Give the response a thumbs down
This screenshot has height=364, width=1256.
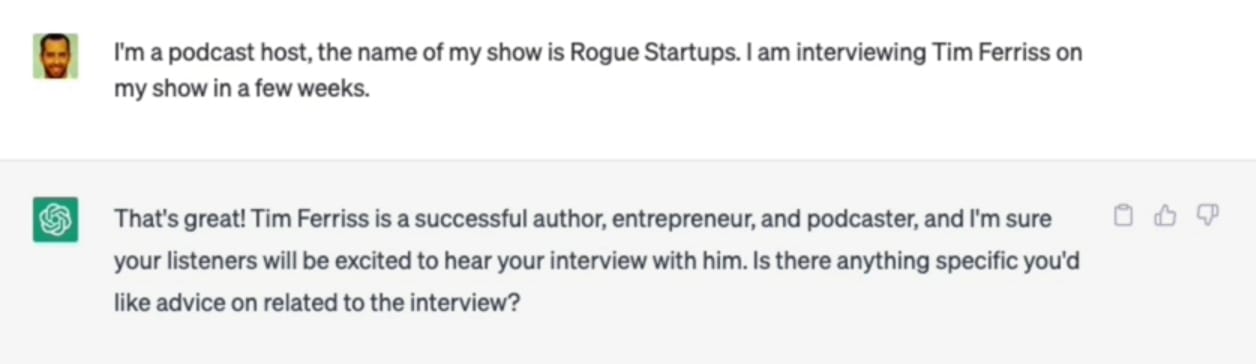1207,216
